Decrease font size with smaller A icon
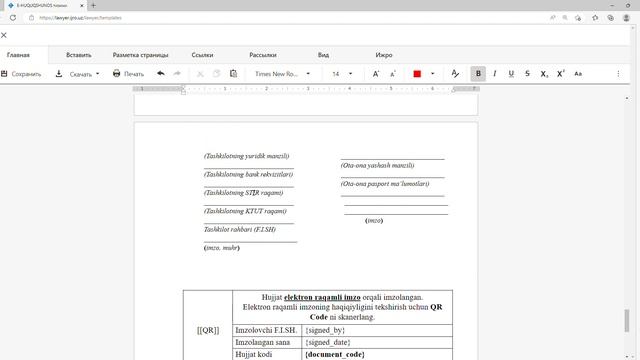 (393, 74)
